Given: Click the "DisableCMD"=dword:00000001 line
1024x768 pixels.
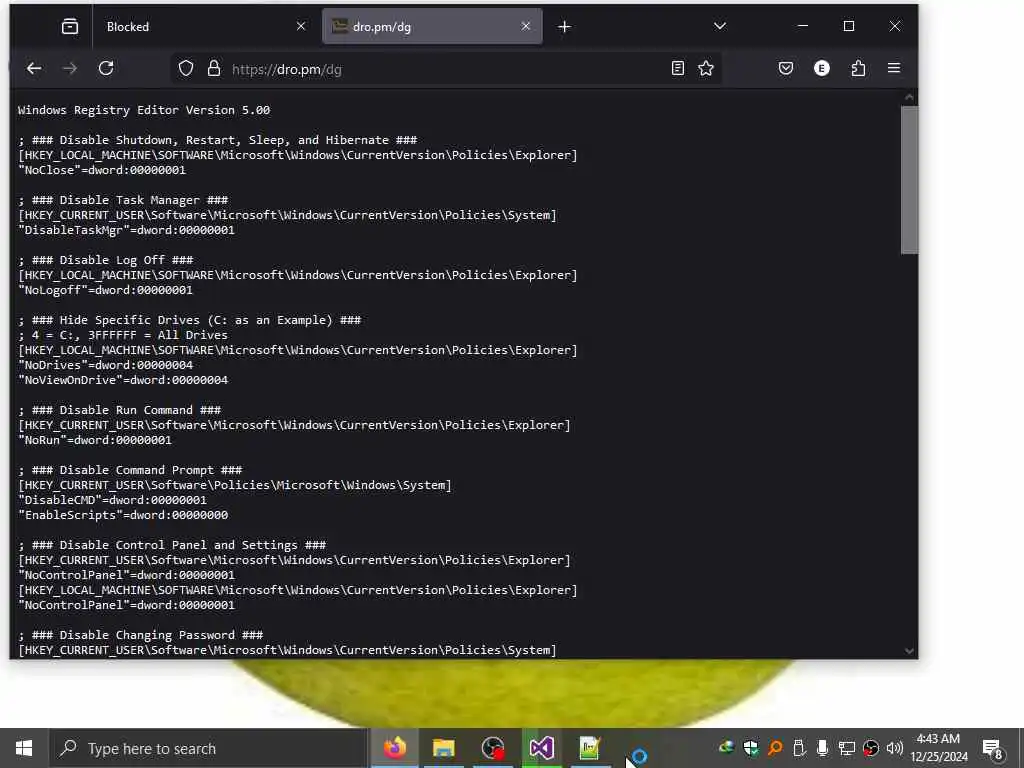Looking at the screenshot, I should point(112,501).
